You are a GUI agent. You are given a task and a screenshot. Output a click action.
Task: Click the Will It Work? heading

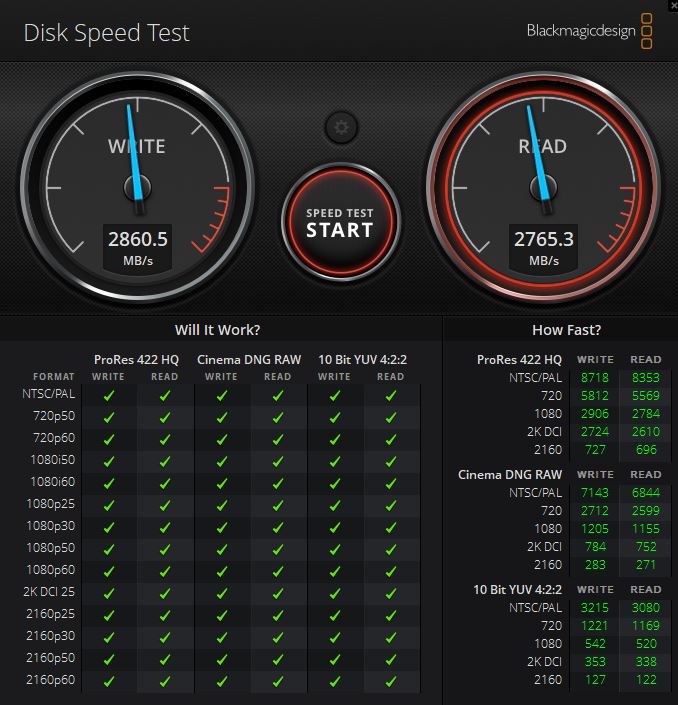pyautogui.click(x=218, y=330)
